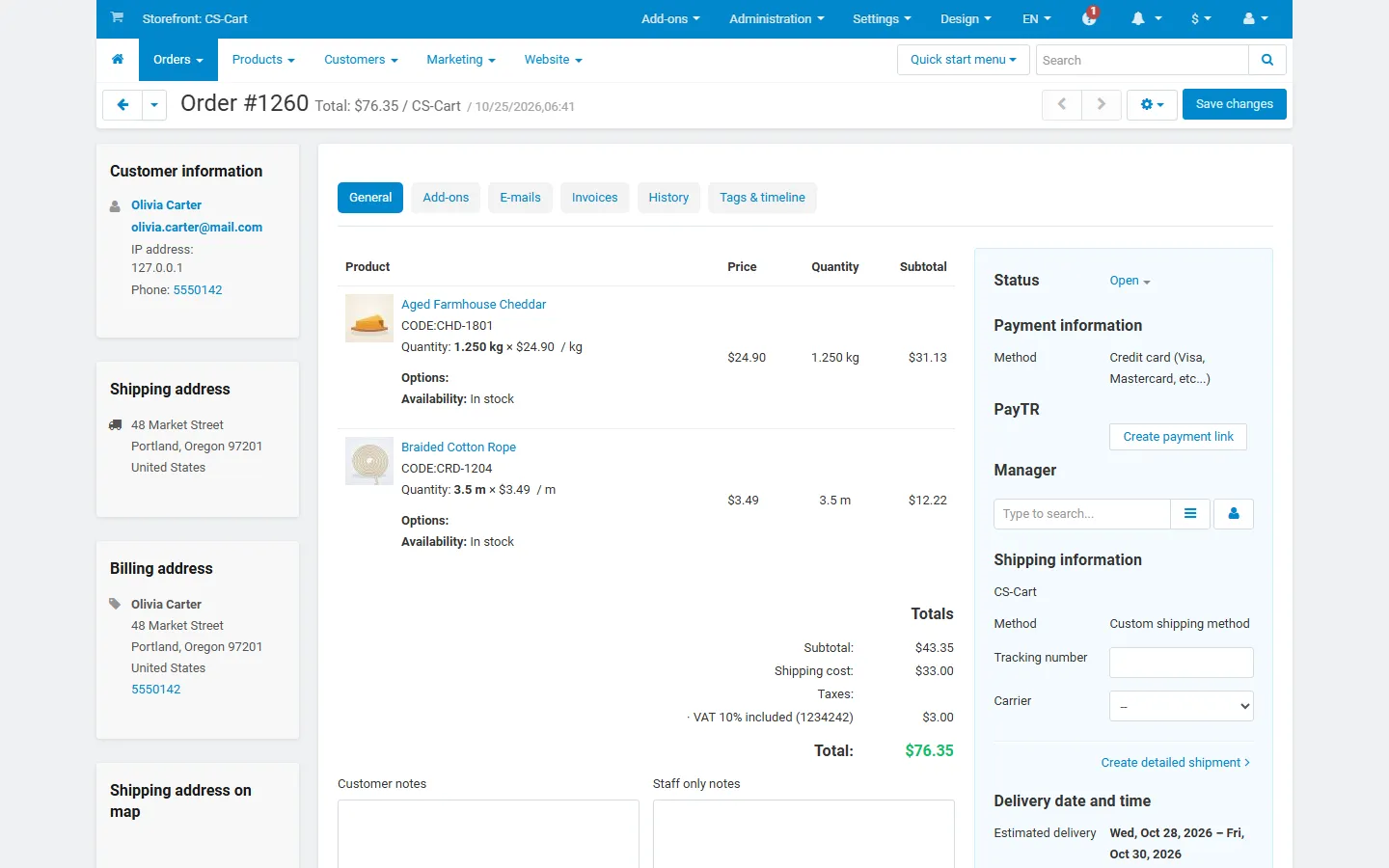
Task: Expand dropdown next to back arrow
Action: pos(154,104)
